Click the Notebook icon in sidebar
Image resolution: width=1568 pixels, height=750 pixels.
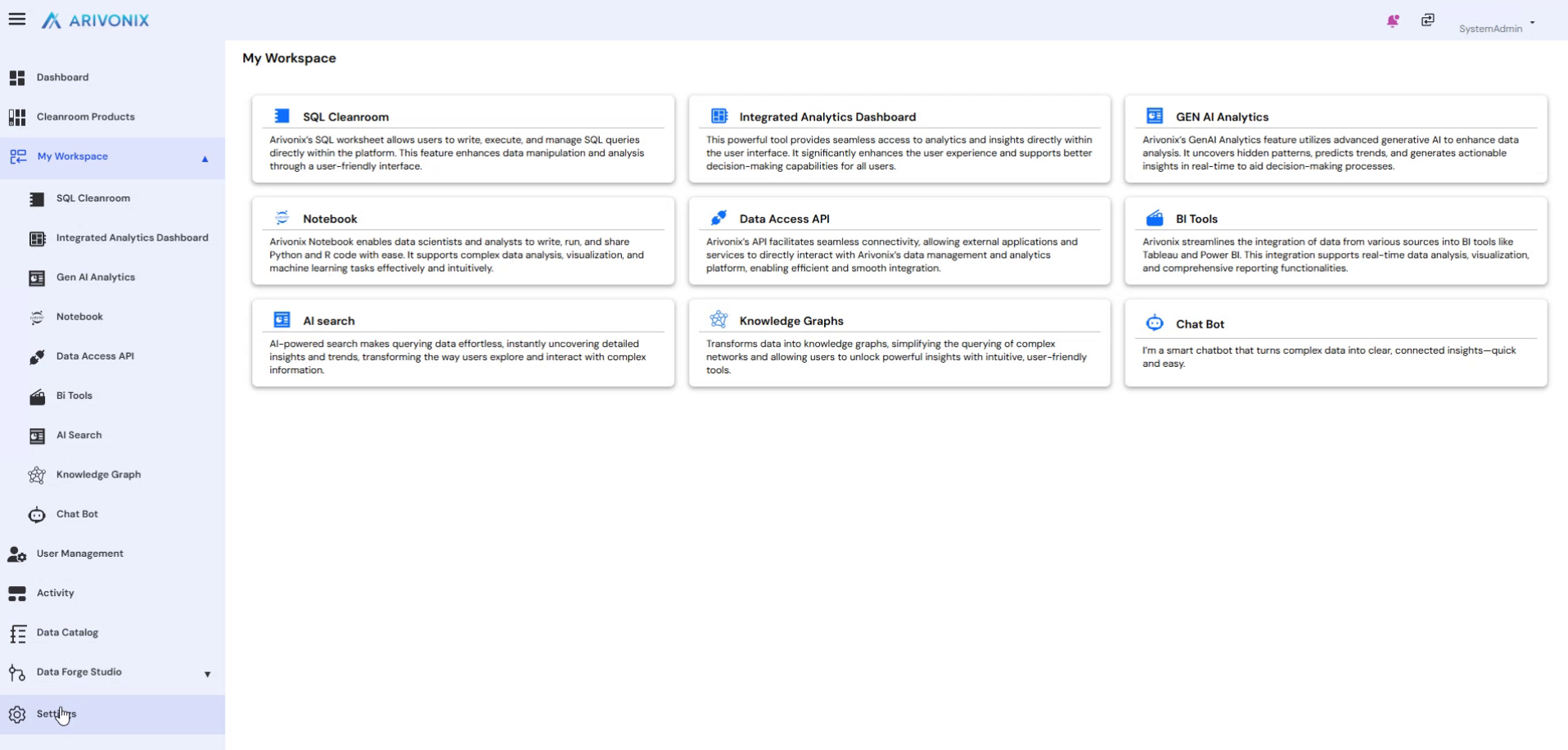(x=37, y=318)
